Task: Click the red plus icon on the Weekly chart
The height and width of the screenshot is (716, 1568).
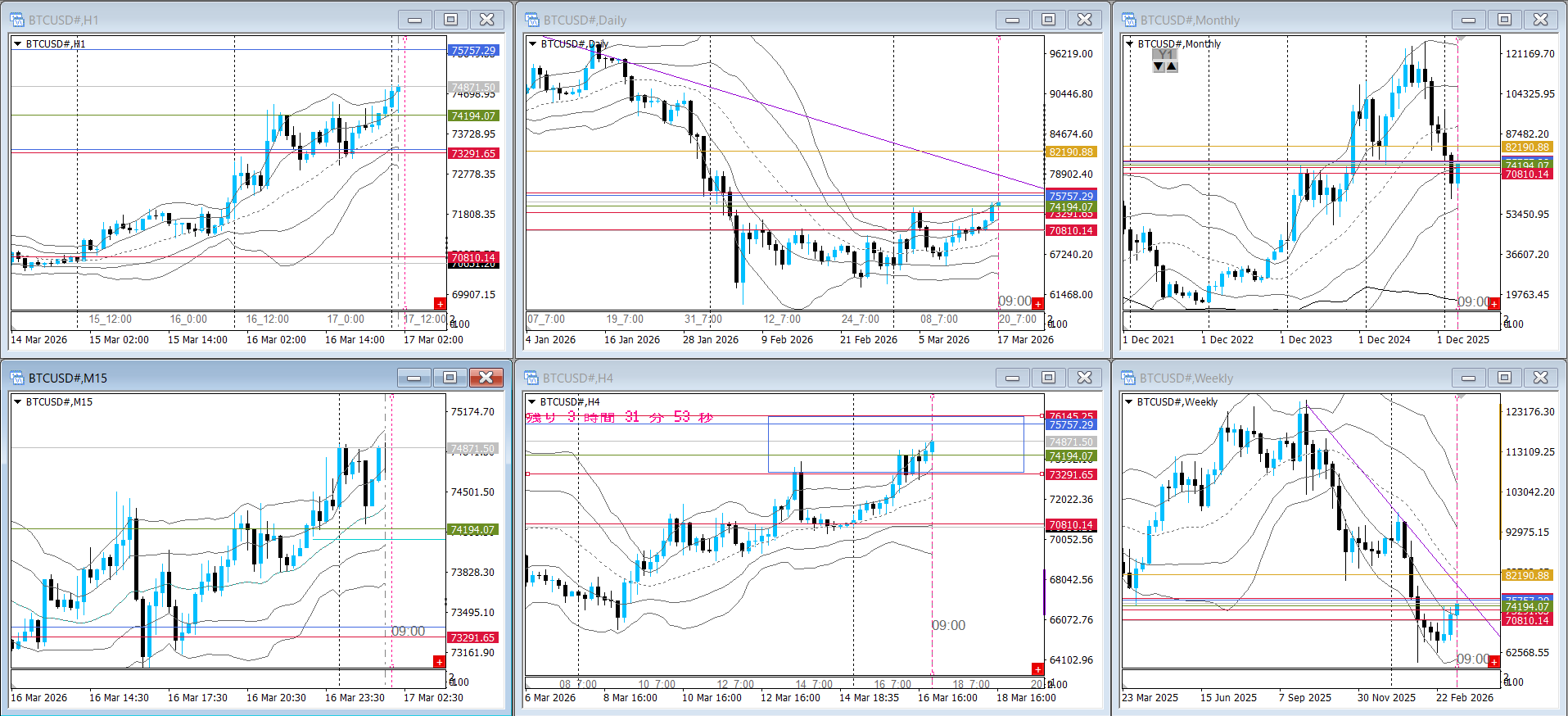Action: click(1493, 662)
